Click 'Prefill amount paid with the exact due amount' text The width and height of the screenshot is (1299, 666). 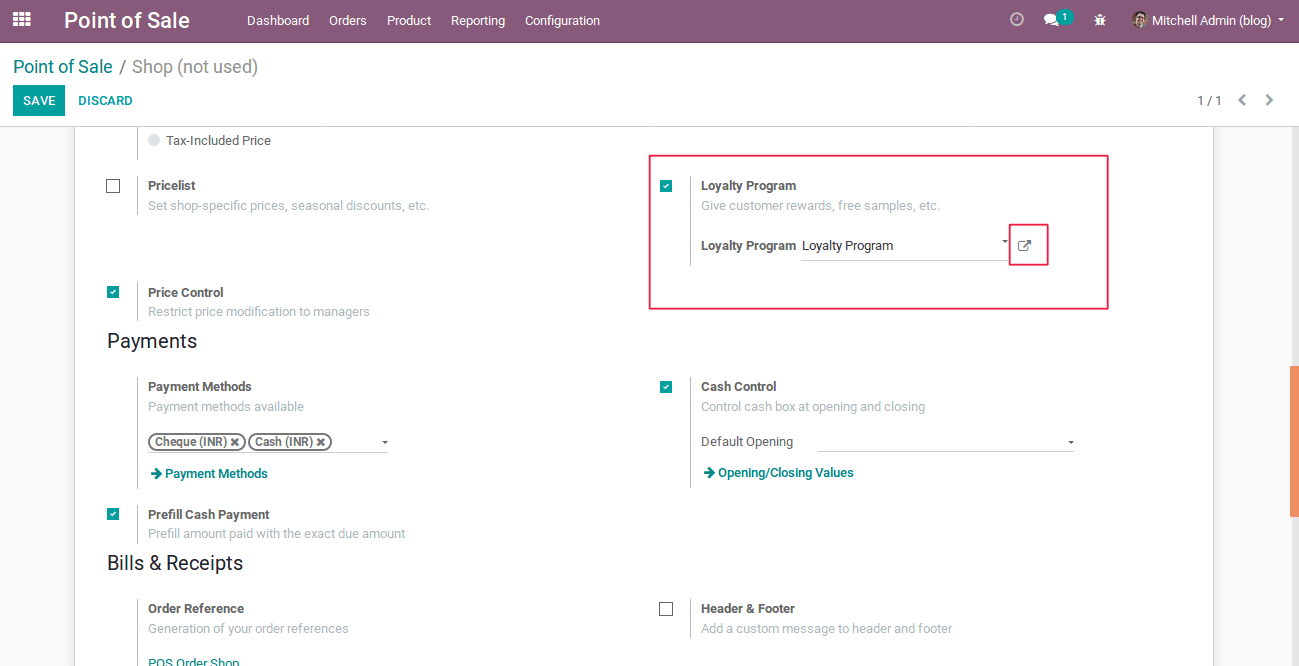pyautogui.click(x=276, y=534)
